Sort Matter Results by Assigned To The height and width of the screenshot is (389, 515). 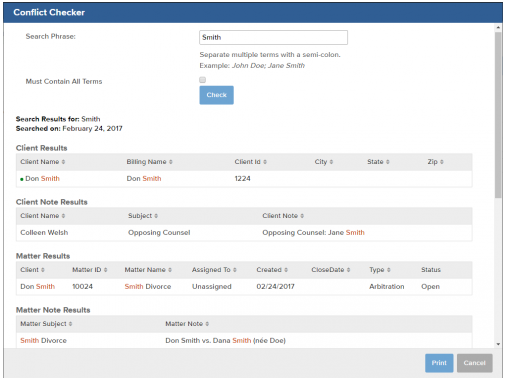coord(214,270)
